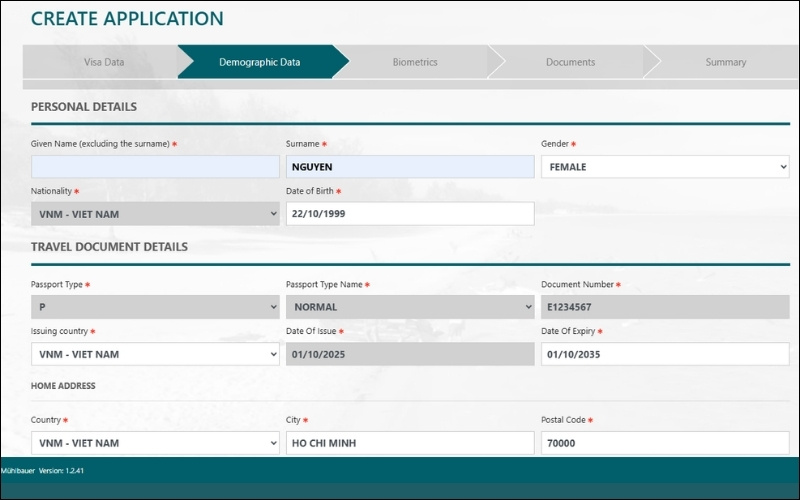Open the Visa Data step tab
The height and width of the screenshot is (500, 800).
103,62
